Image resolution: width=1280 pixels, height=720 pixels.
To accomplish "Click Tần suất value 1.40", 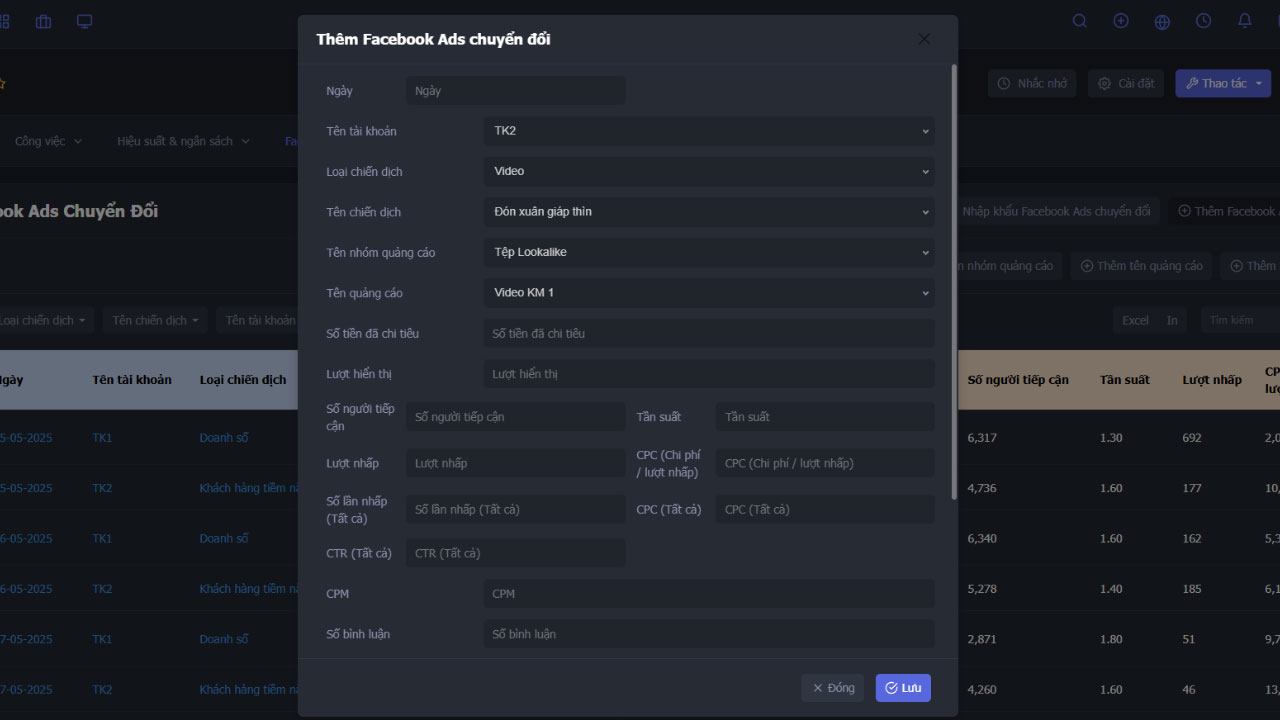I will (1111, 589).
